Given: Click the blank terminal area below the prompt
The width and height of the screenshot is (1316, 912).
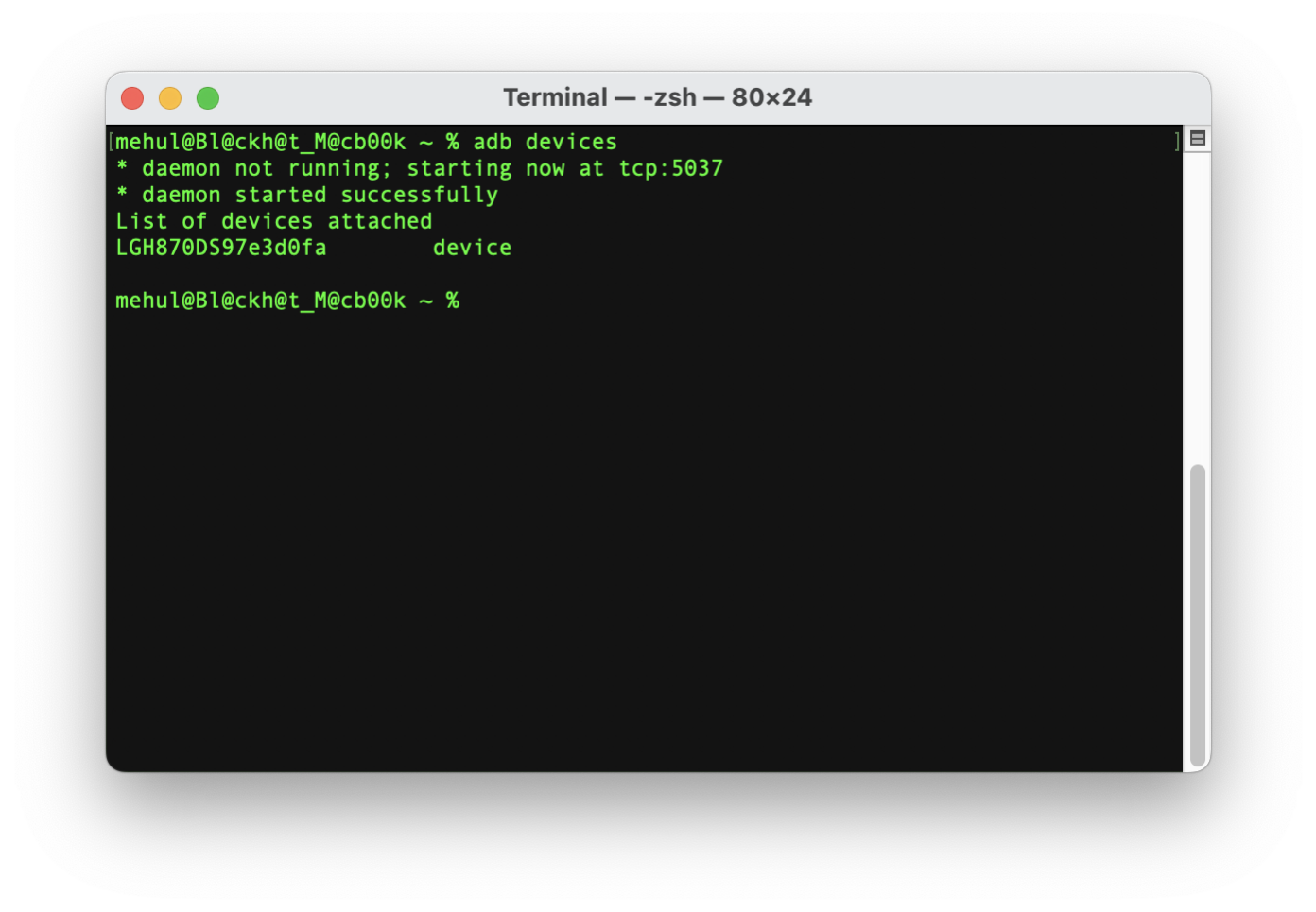Looking at the screenshot, I should tap(643, 529).
